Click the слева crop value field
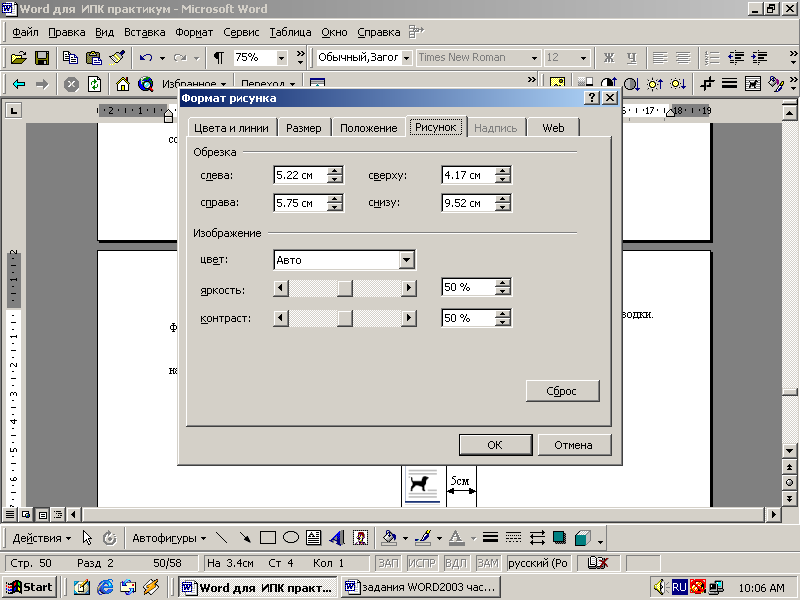Image resolution: width=800 pixels, height=600 pixels. coord(300,175)
